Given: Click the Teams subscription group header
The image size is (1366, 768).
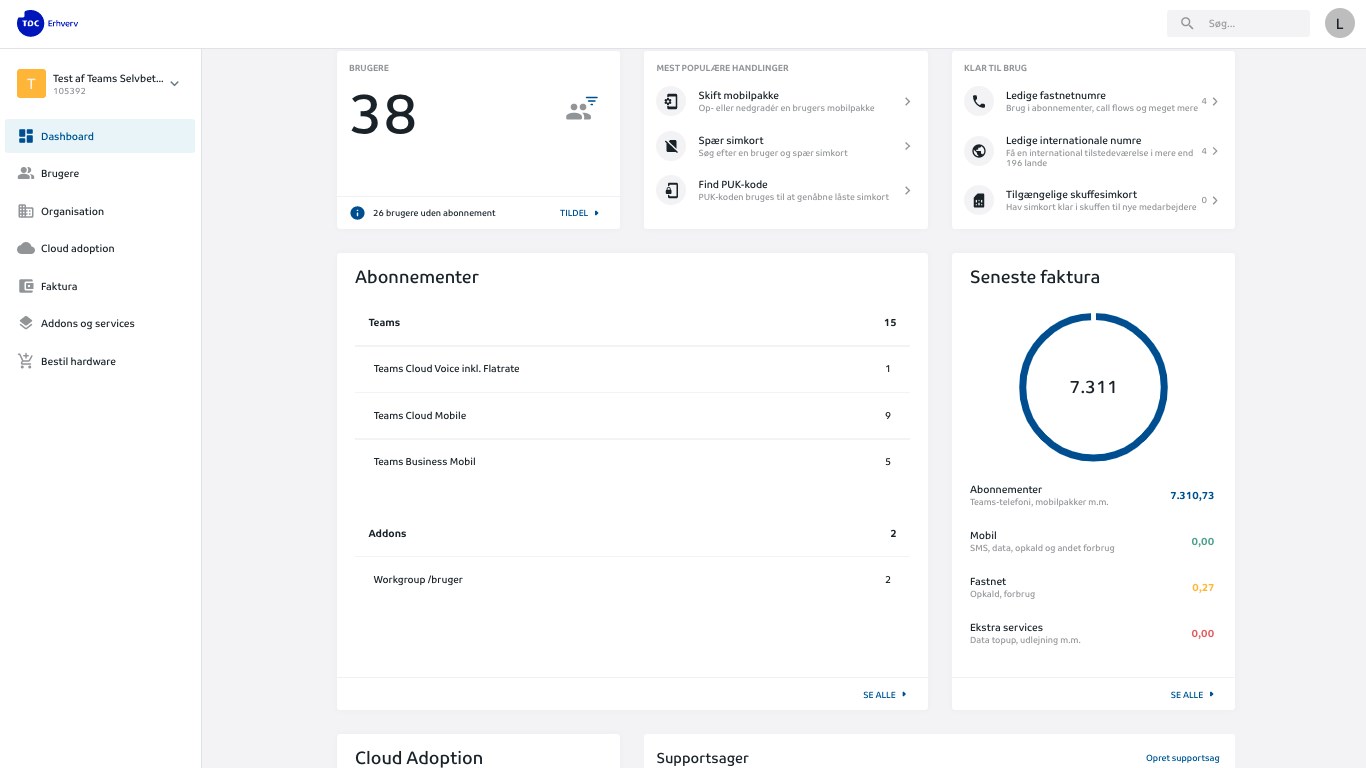Looking at the screenshot, I should [632, 323].
